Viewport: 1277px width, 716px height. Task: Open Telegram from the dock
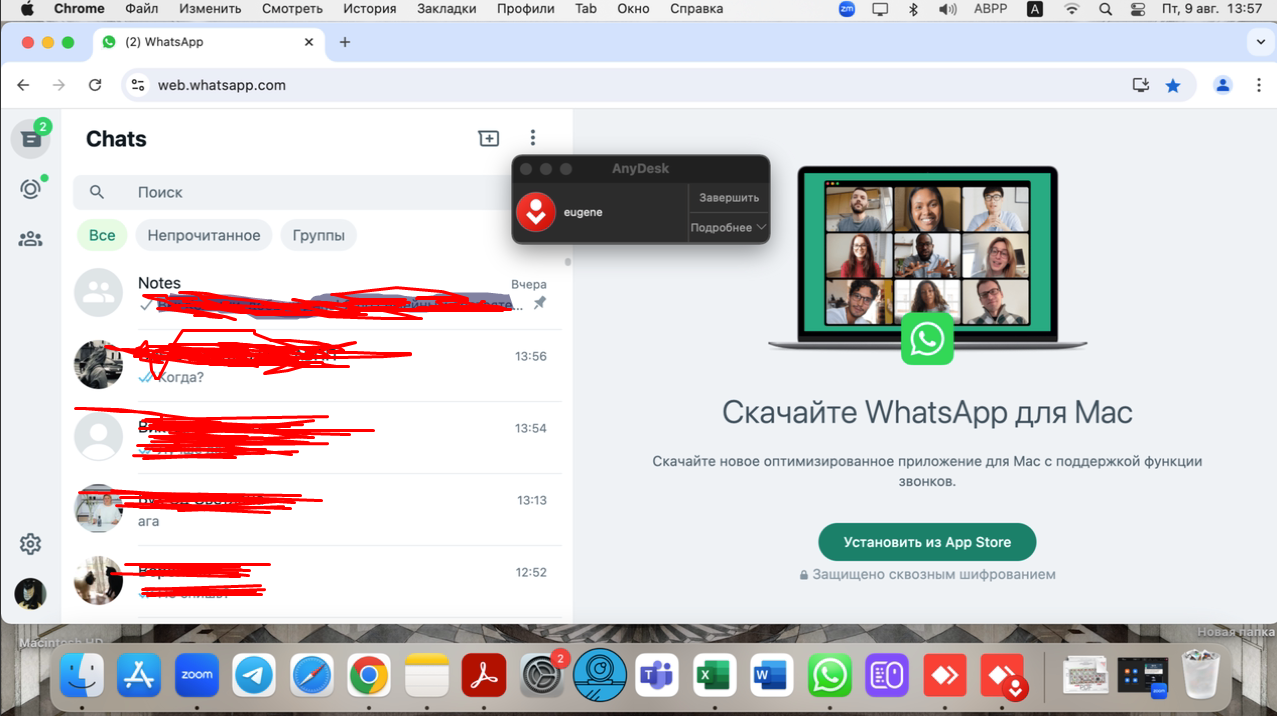tap(254, 676)
